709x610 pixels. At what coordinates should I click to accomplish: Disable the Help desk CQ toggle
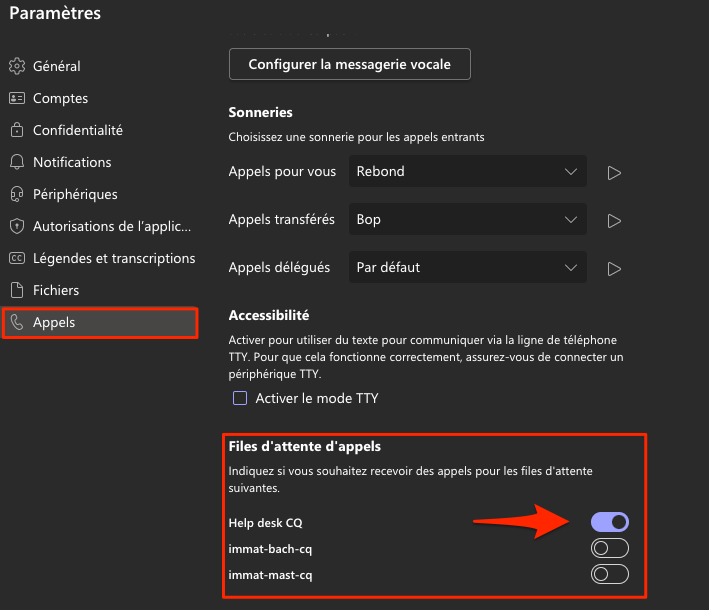[610, 522]
